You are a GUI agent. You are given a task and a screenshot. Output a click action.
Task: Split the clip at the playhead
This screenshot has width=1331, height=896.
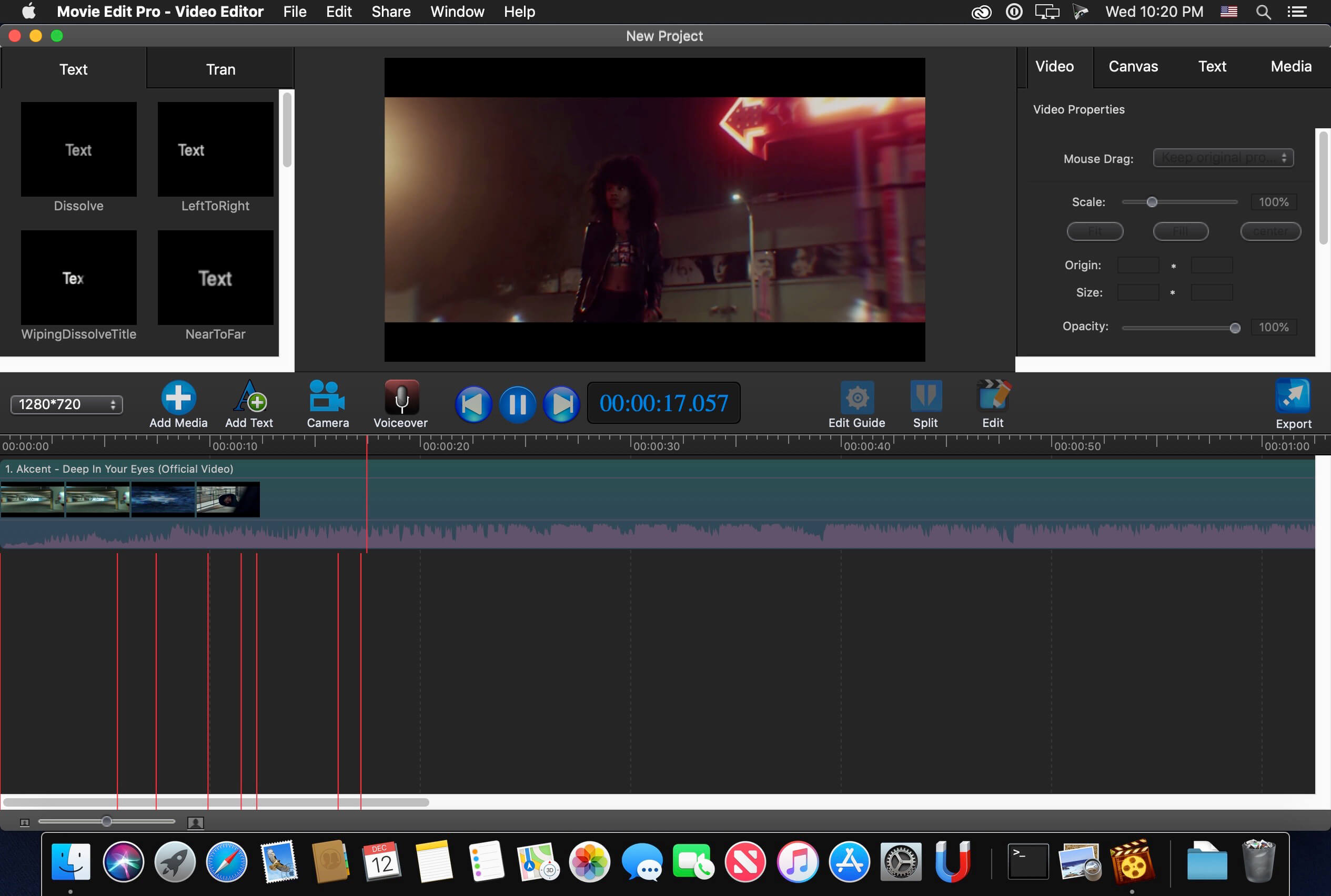click(x=925, y=397)
